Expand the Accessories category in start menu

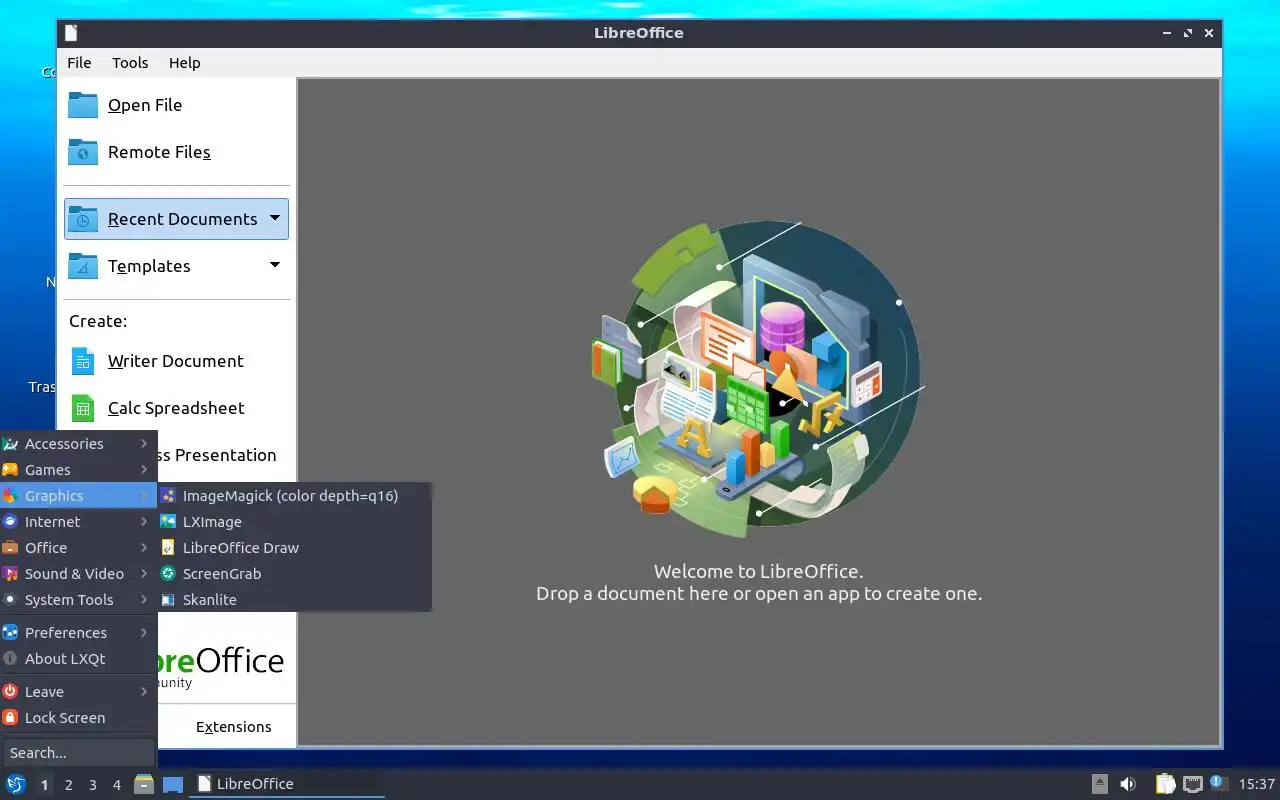78,444
